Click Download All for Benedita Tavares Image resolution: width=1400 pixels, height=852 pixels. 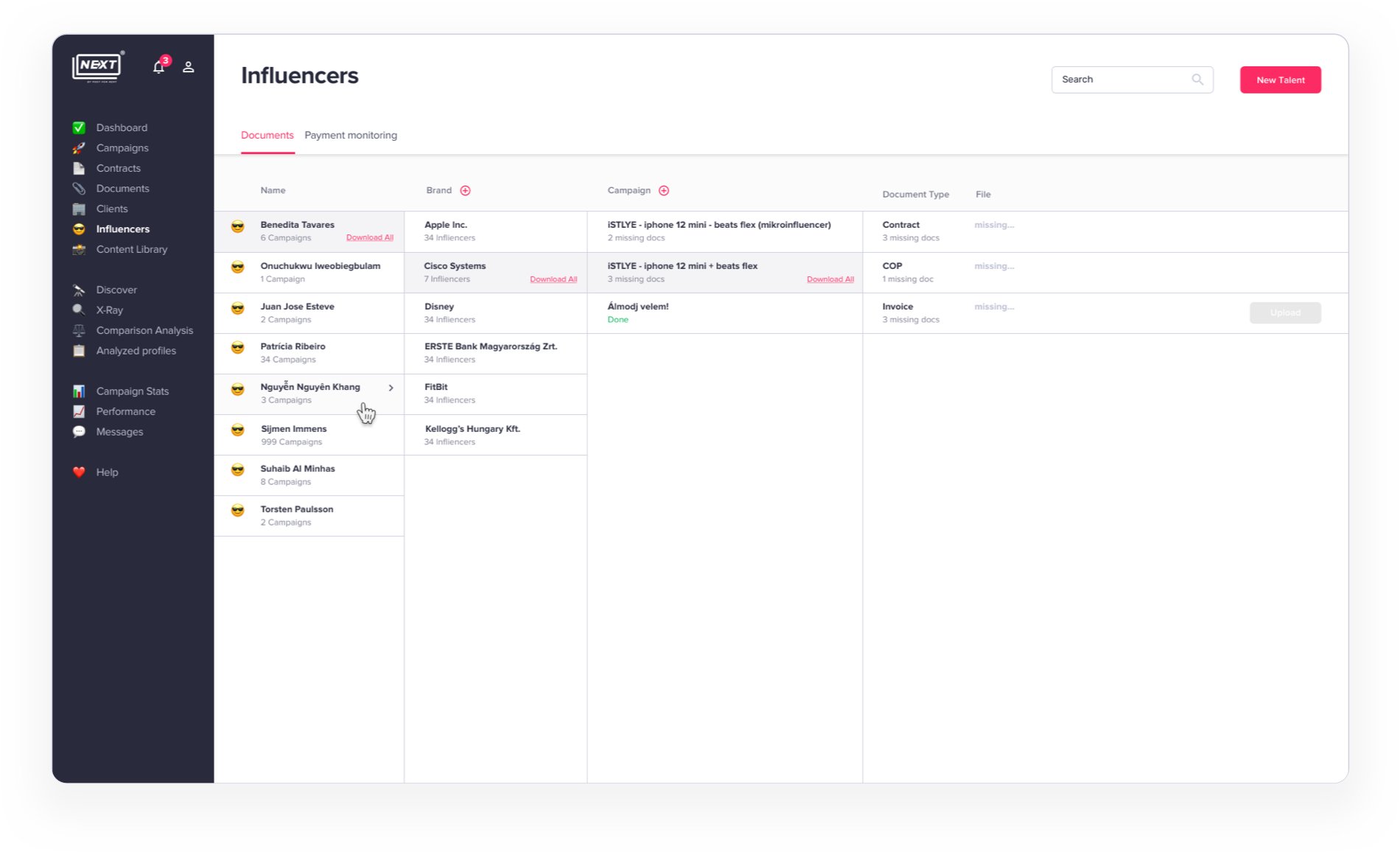(370, 238)
